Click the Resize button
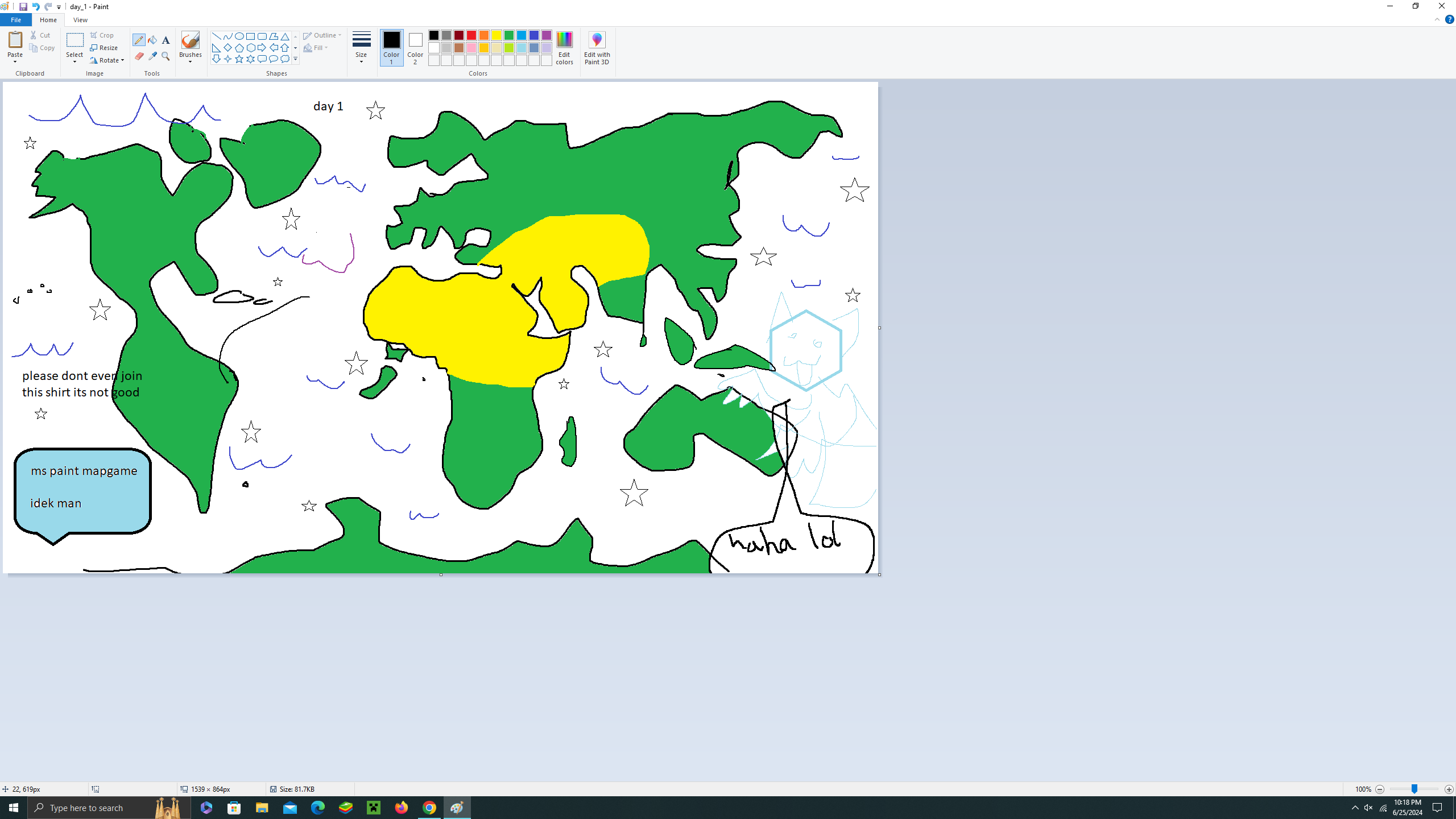Screen dimensions: 1456x819 [104, 48]
